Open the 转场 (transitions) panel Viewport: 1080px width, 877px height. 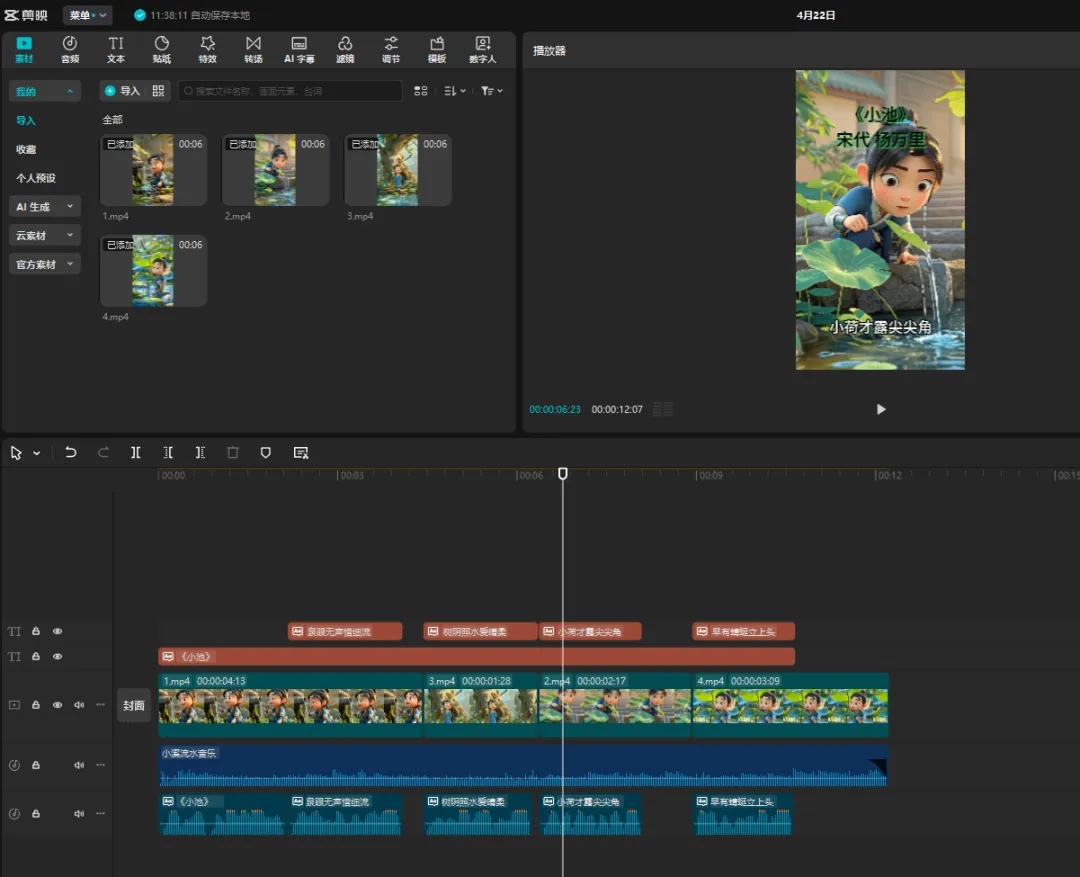pos(253,49)
